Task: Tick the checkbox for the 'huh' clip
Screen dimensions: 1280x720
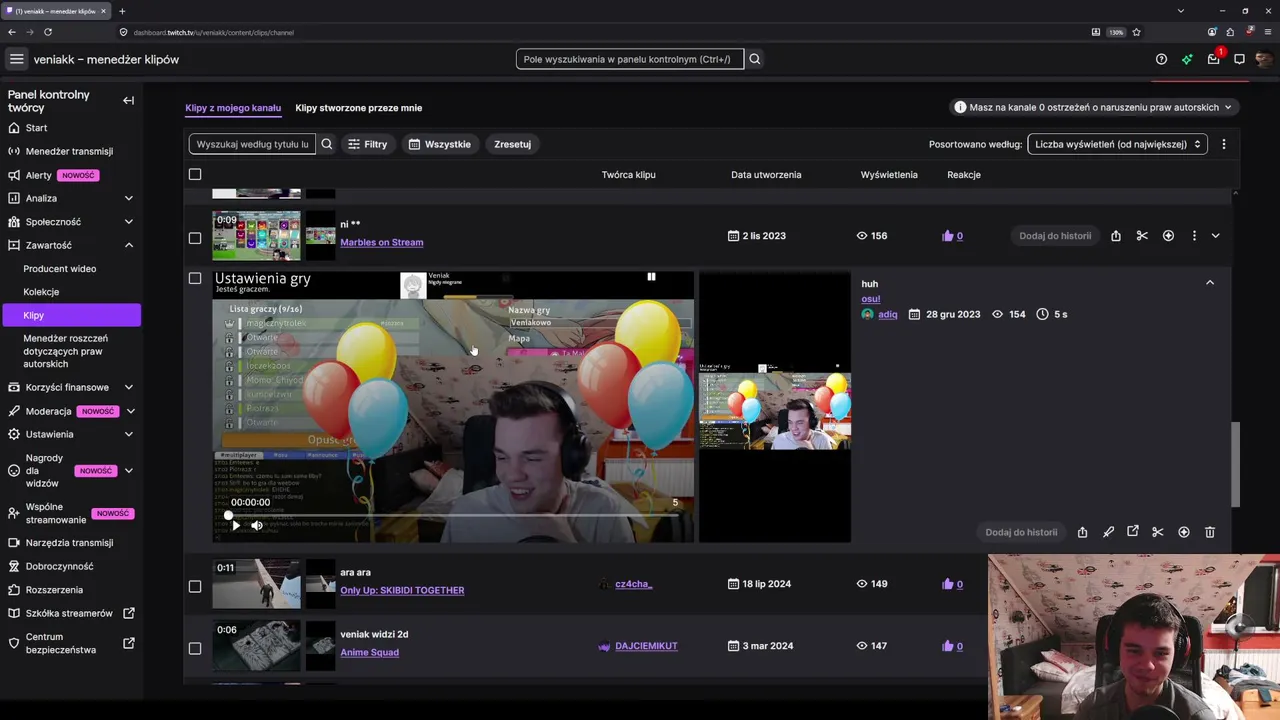Action: click(195, 278)
